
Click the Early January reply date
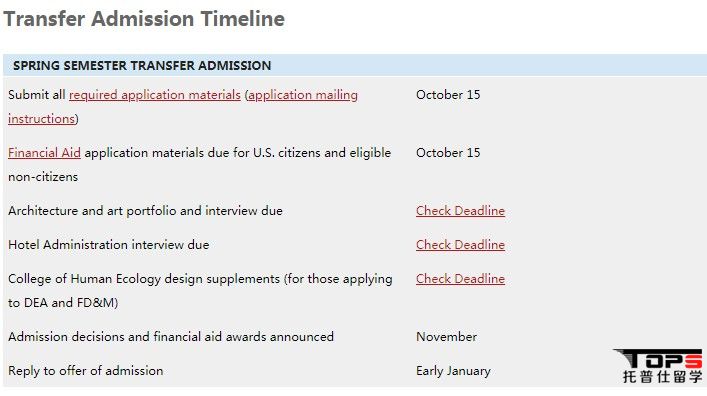[453, 371]
